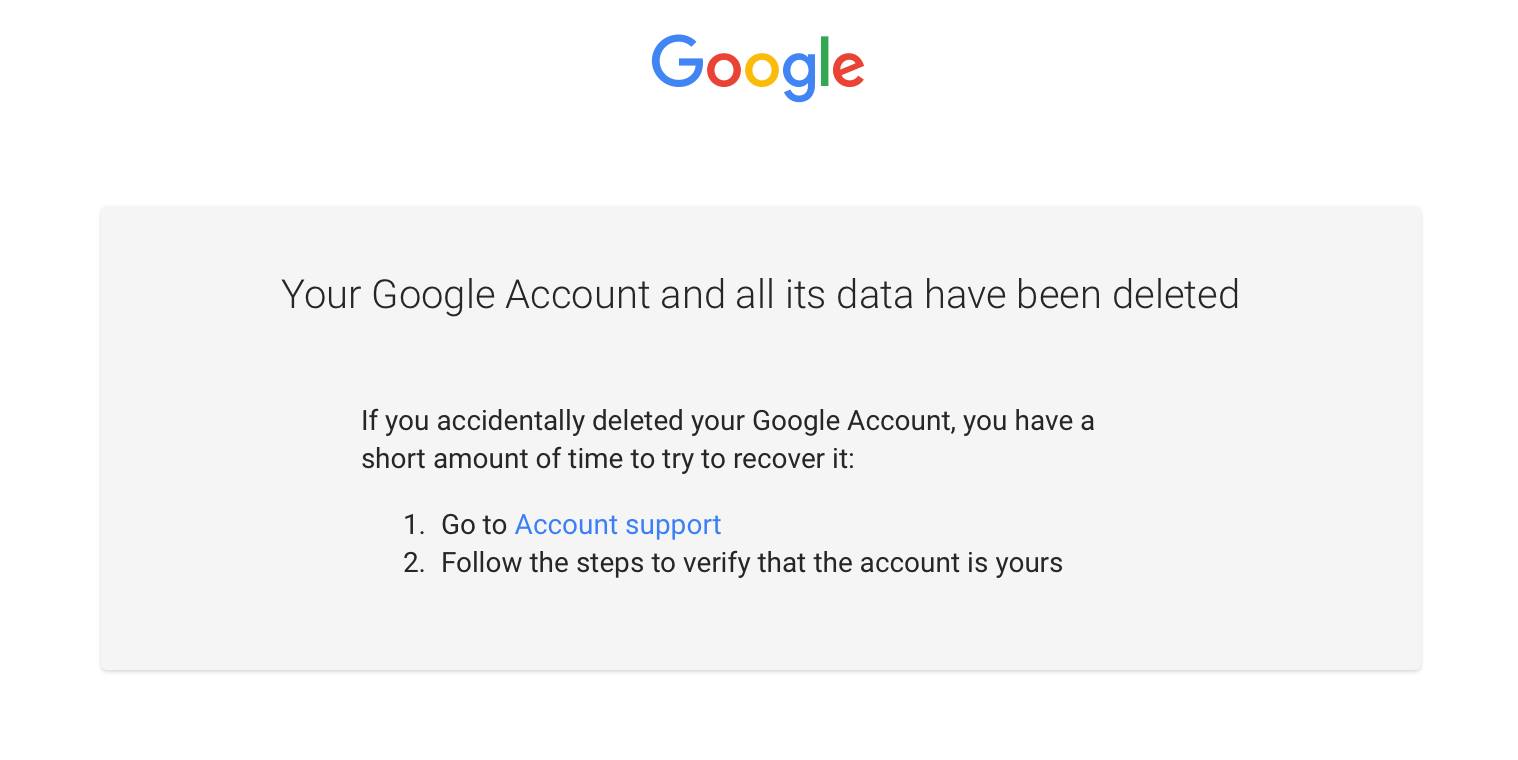Click the list number 2.
Screen dimensions: 1518x760
point(414,562)
